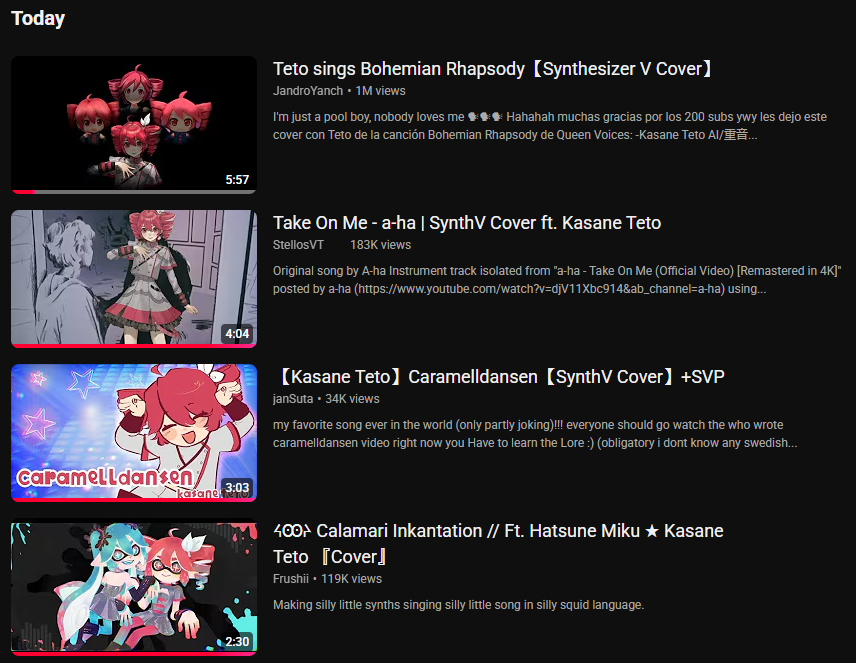Open the Calamari Inkantation video thumbnail
Viewport: 856px width, 663px height.
pyautogui.click(x=134, y=587)
